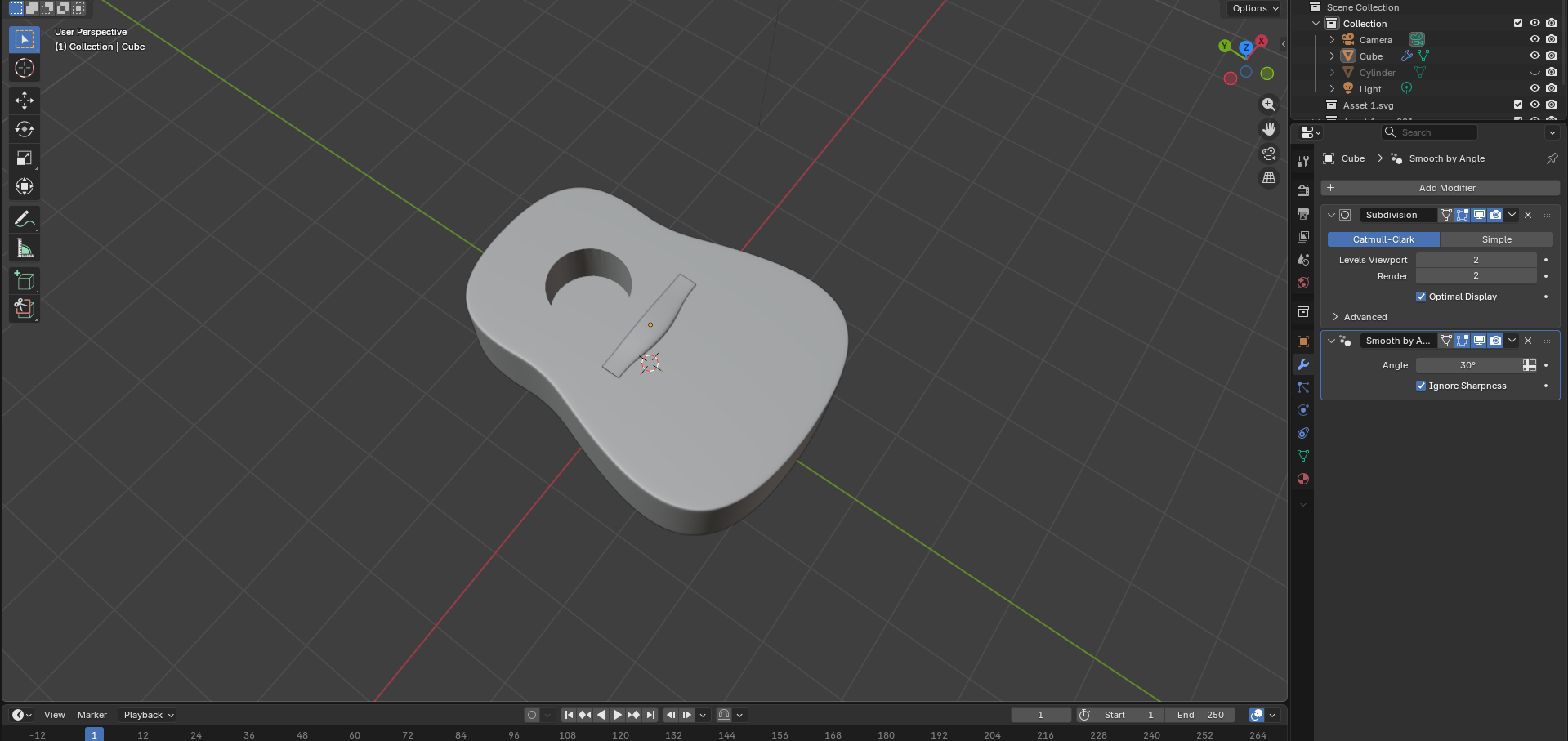Image resolution: width=1568 pixels, height=741 pixels.
Task: Open the Playback dropdown in timeline
Action: [x=148, y=715]
